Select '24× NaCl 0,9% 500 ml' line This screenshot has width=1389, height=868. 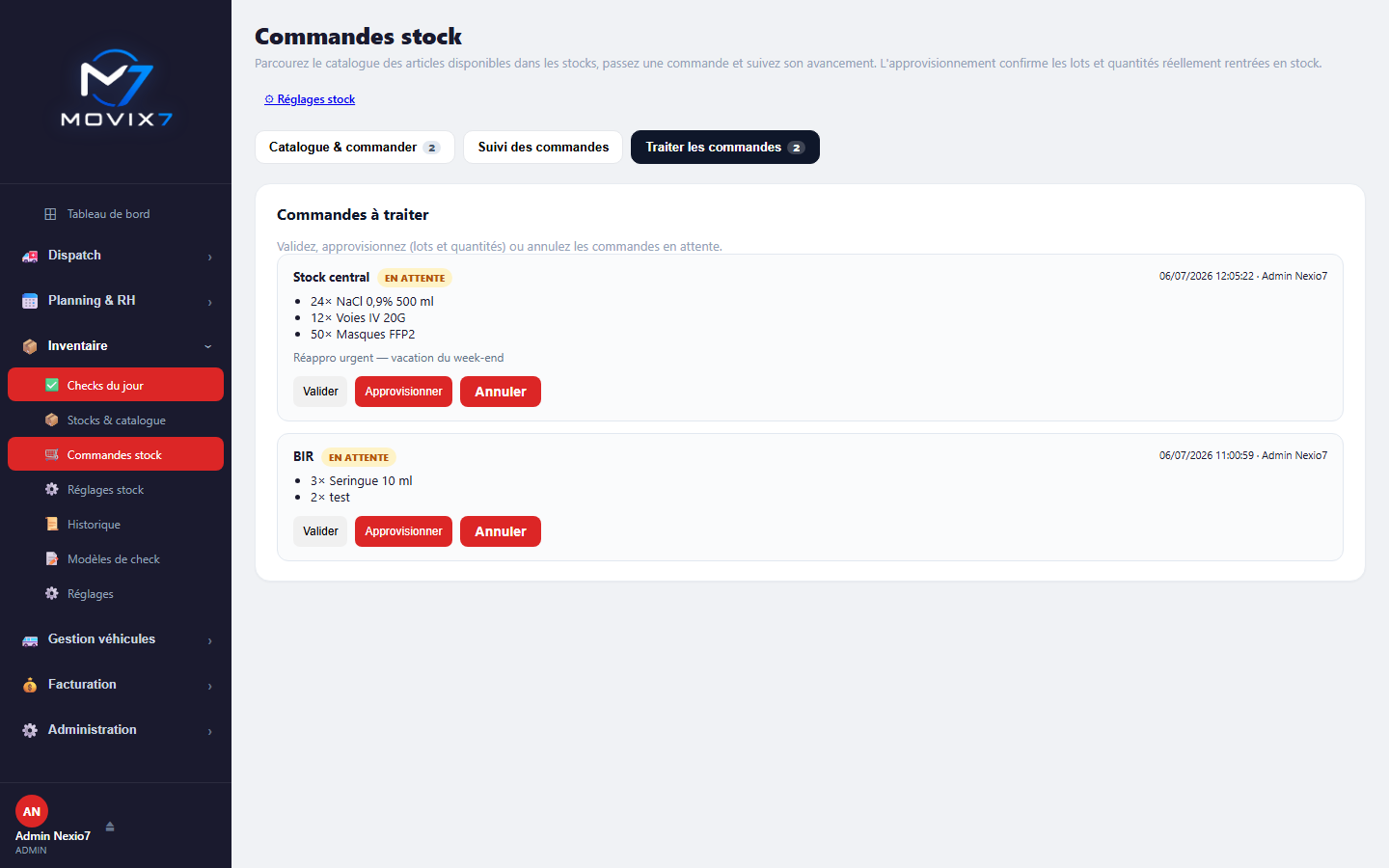[x=372, y=301]
